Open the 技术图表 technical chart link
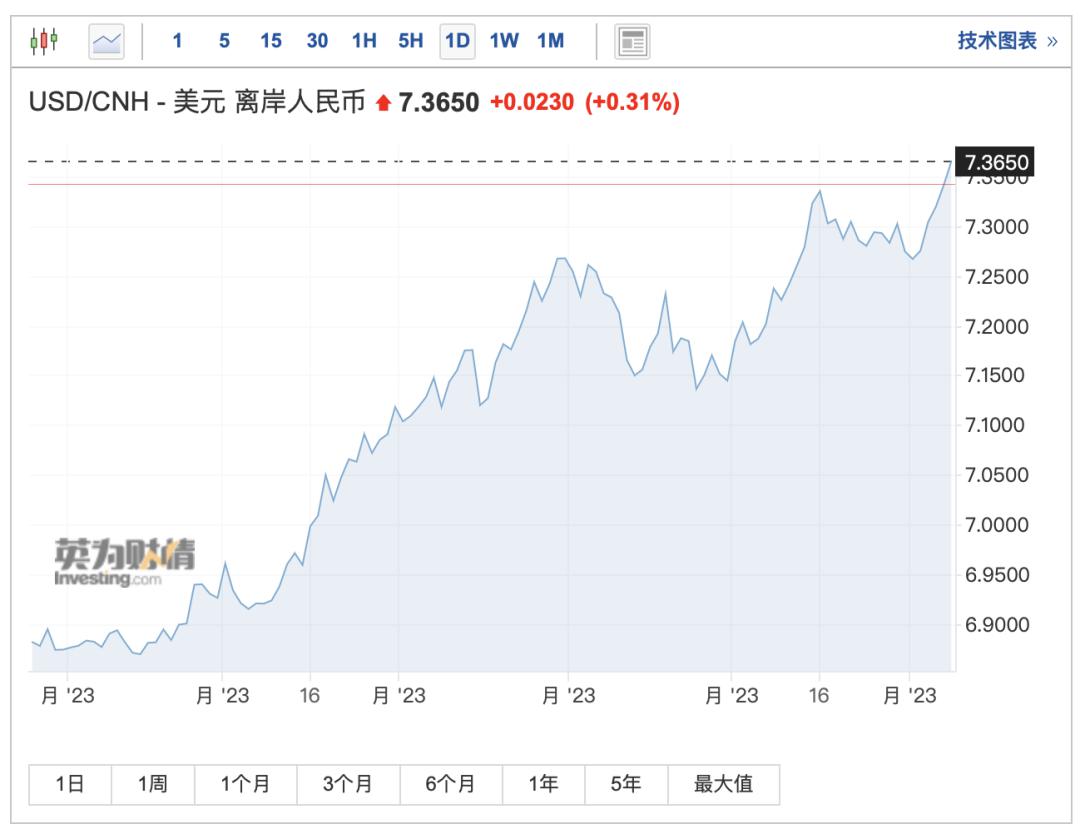The width and height of the screenshot is (1080, 834). [x=1006, y=41]
